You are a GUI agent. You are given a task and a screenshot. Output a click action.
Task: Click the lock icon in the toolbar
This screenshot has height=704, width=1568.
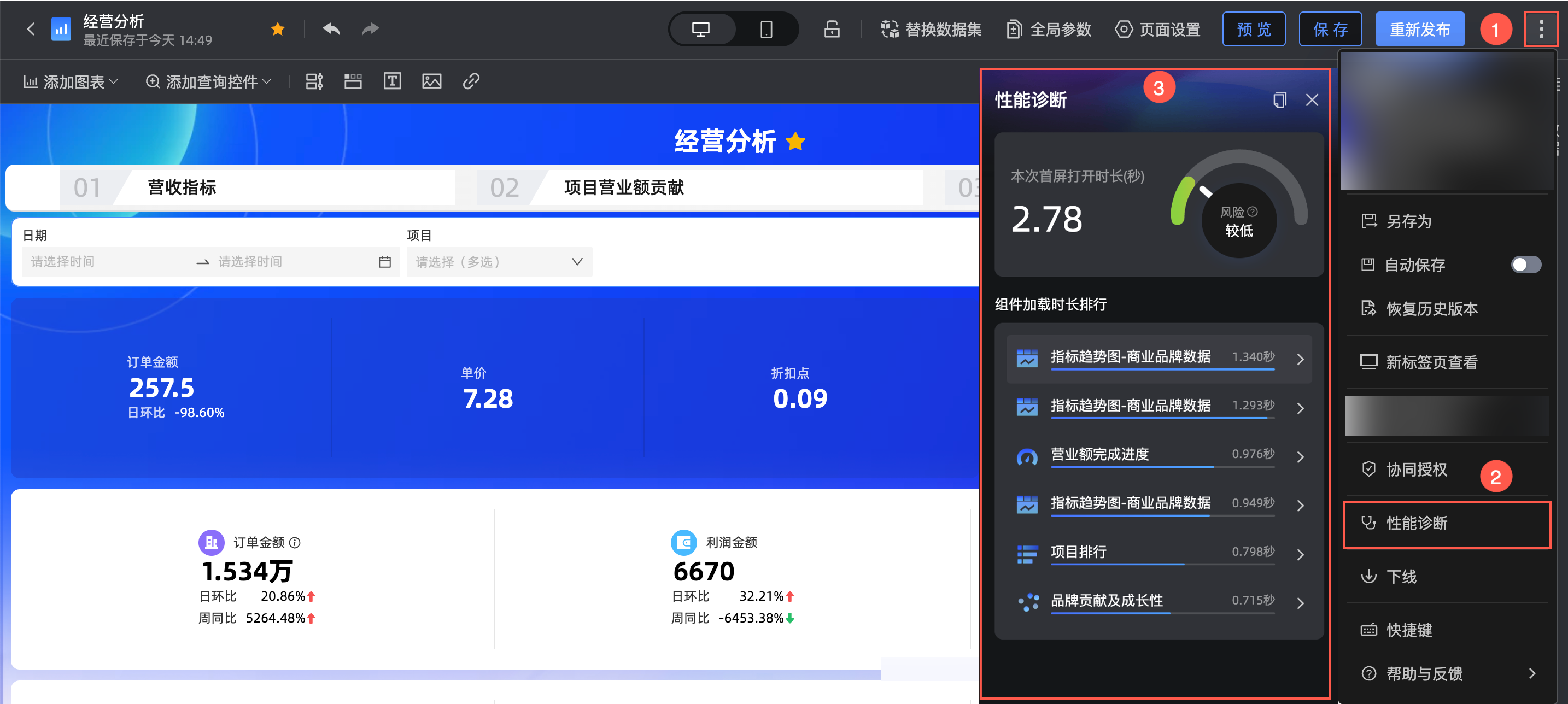click(832, 29)
